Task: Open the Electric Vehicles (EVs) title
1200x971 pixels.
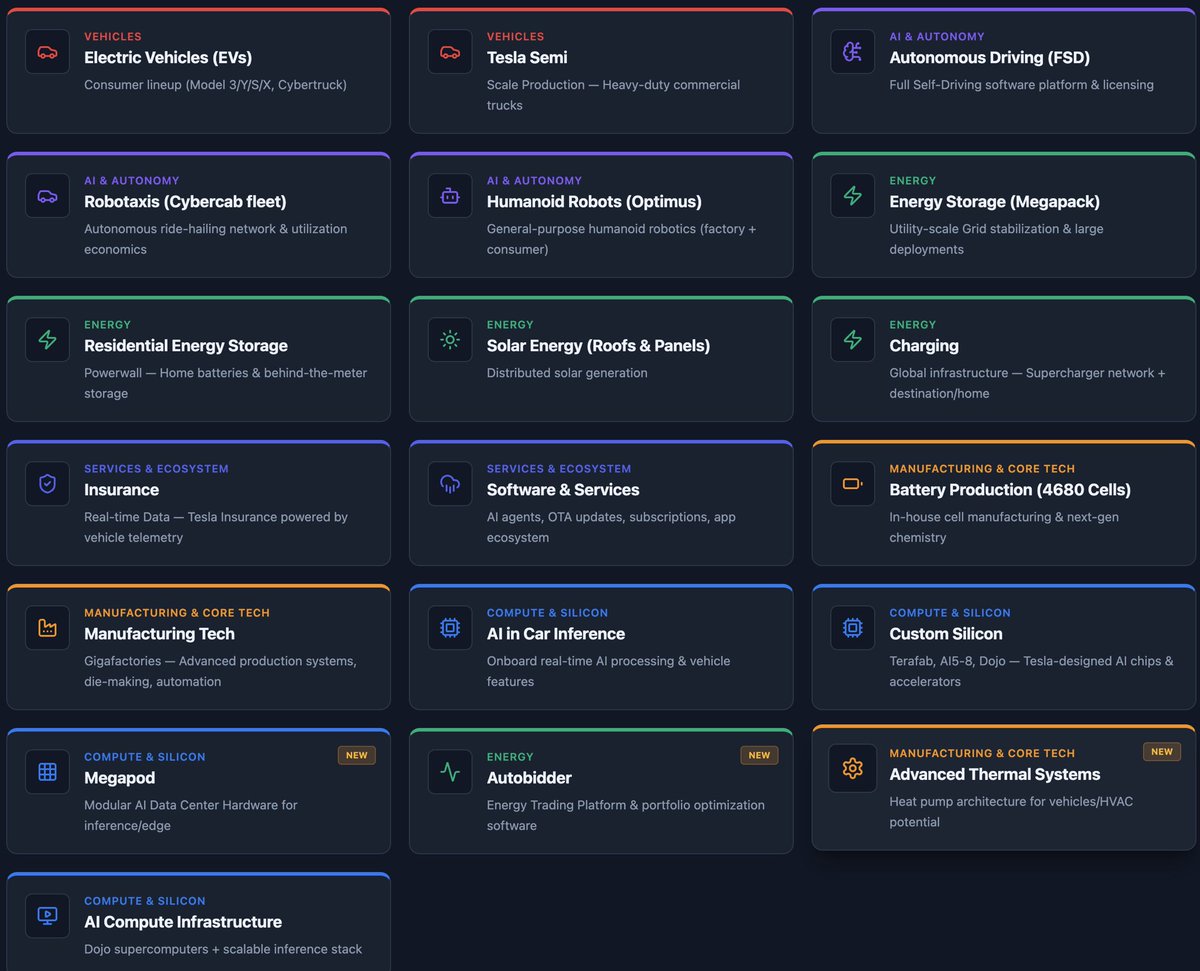Action: 168,57
